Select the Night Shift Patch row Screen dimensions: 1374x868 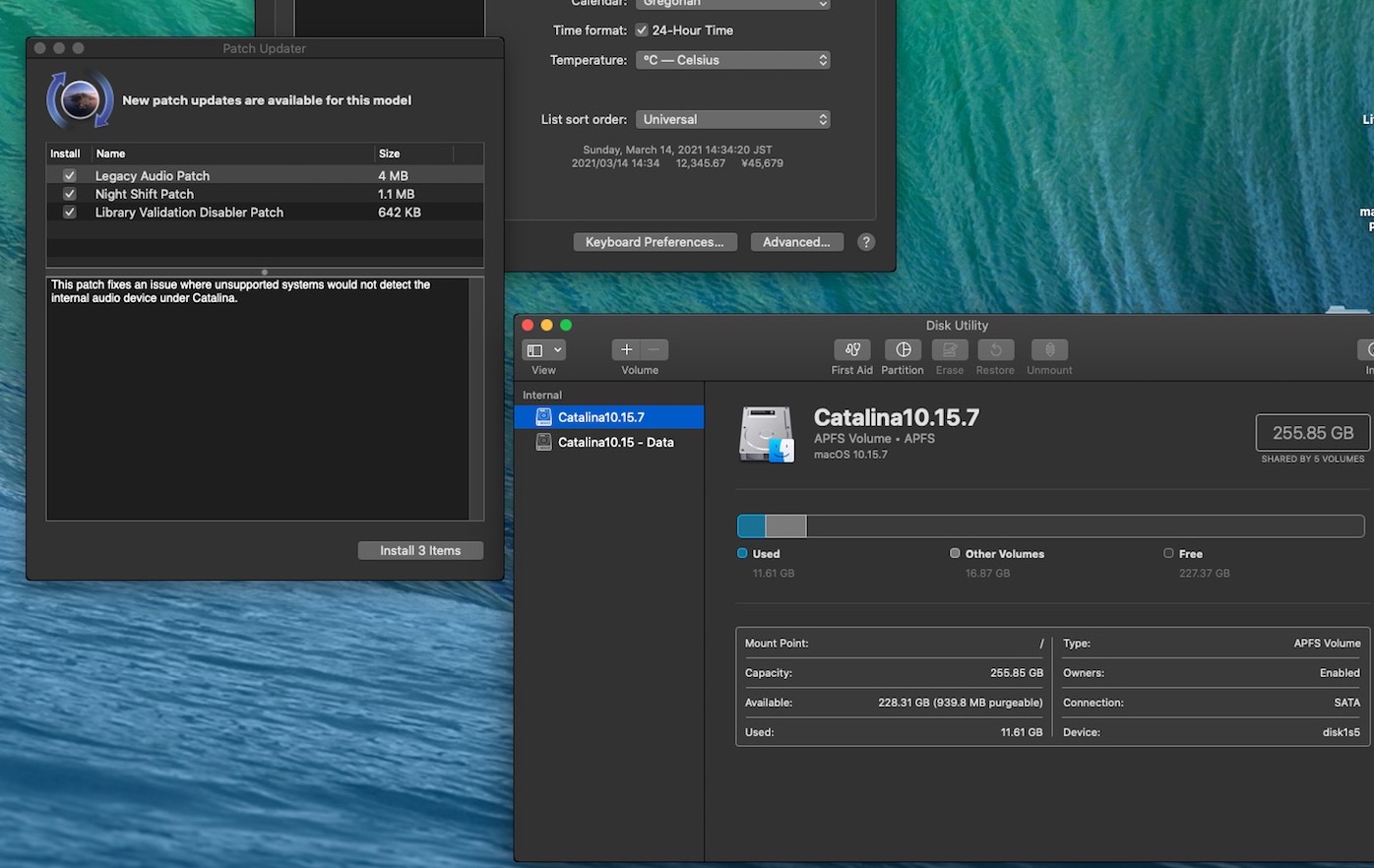pos(265,194)
